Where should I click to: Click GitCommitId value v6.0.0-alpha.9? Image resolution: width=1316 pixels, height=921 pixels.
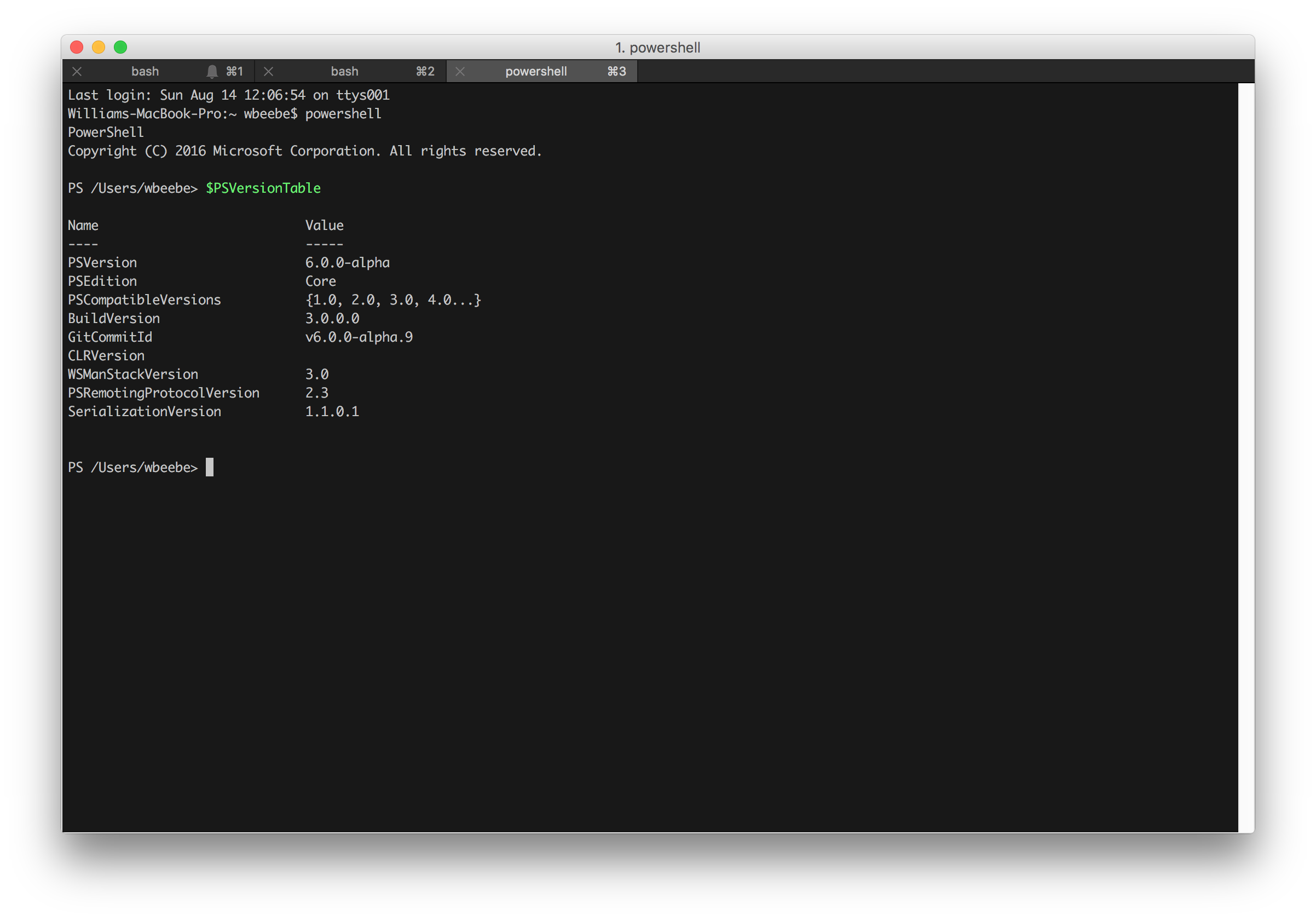tap(359, 337)
